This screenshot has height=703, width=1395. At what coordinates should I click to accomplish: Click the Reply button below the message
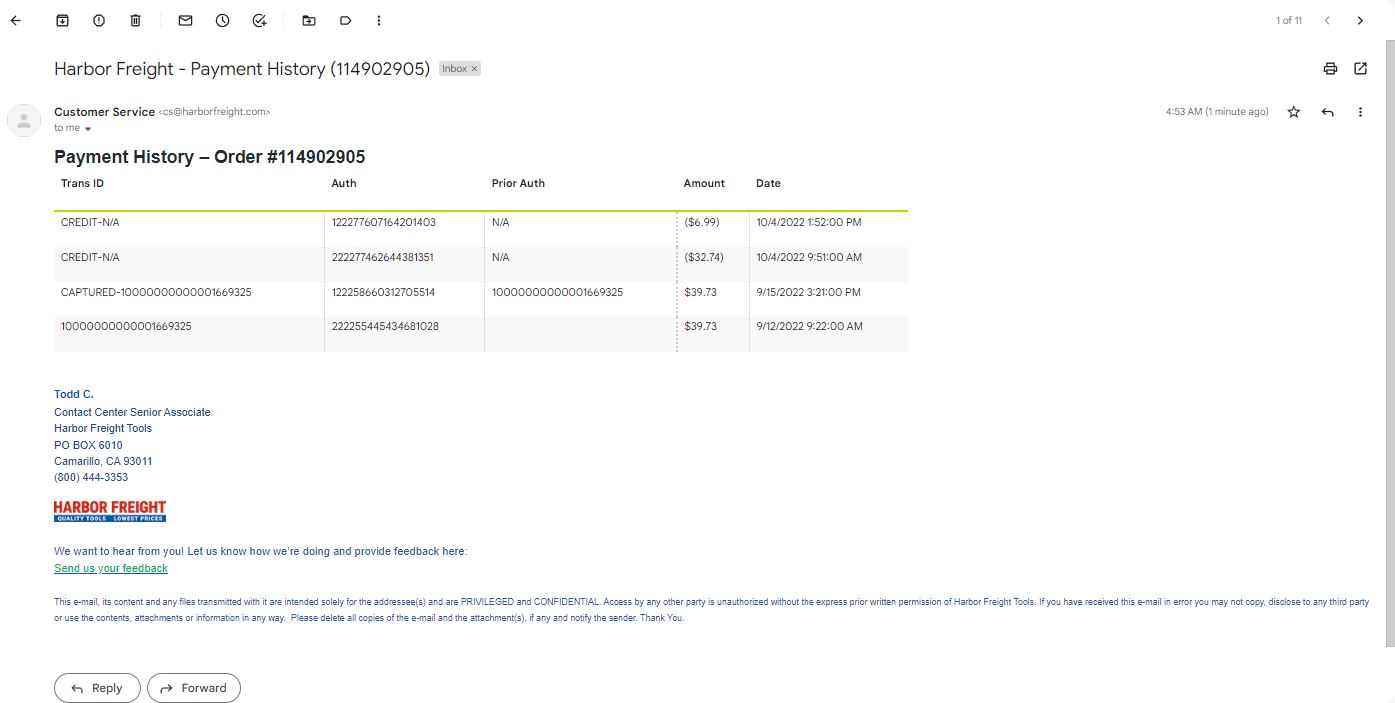click(97, 688)
